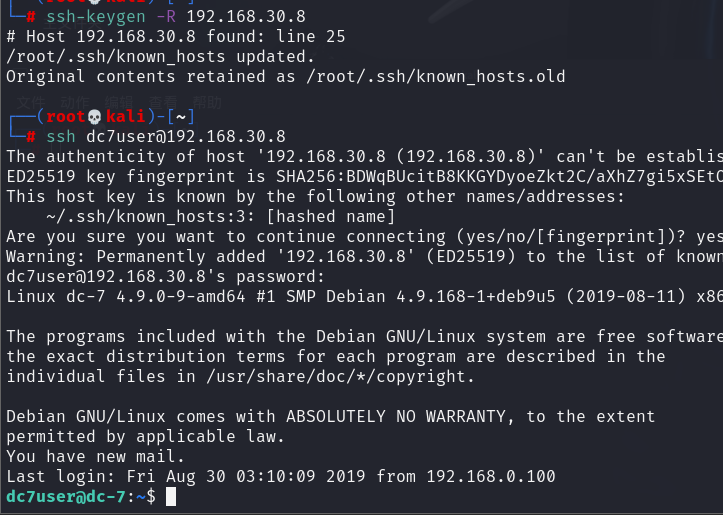
Task: Click the dc7user@192.168.30.8 argument of ssh
Action: [186, 136]
